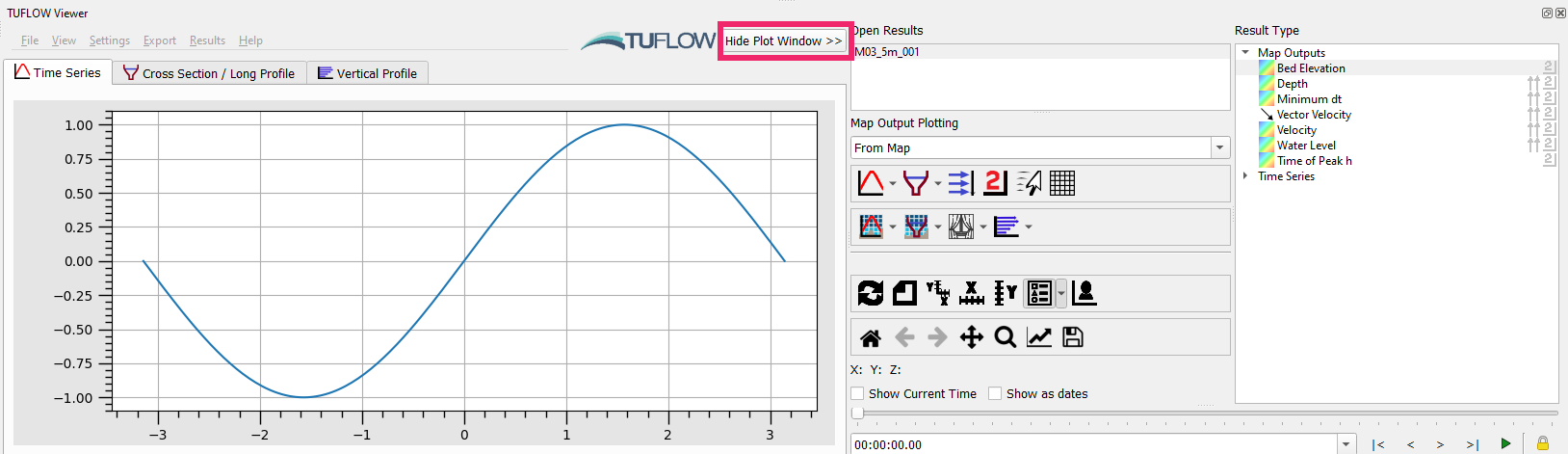Click the red '2' secondary axis icon
The width and height of the screenshot is (1568, 454).
995,183
